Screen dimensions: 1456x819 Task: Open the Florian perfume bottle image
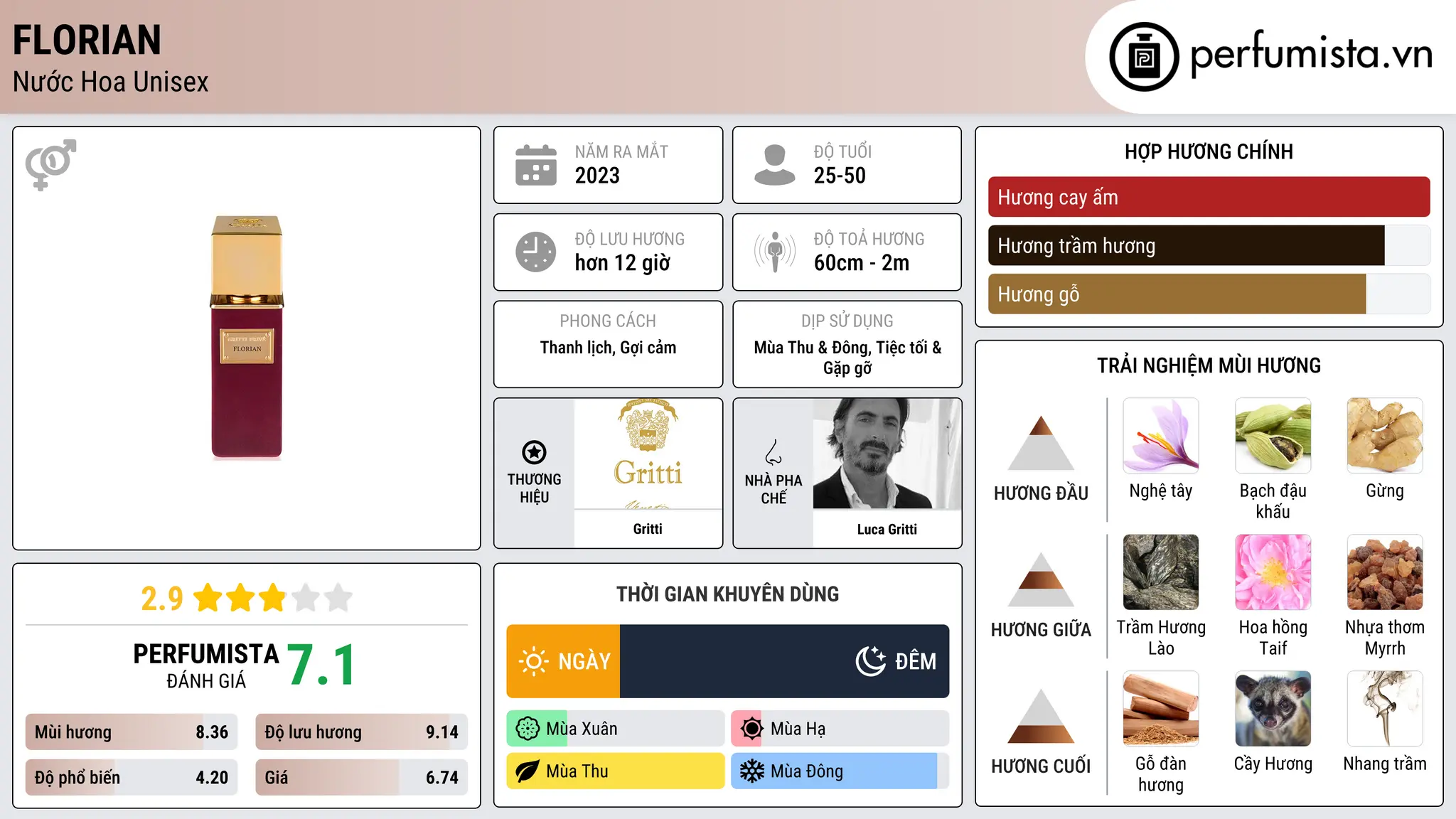click(247, 337)
